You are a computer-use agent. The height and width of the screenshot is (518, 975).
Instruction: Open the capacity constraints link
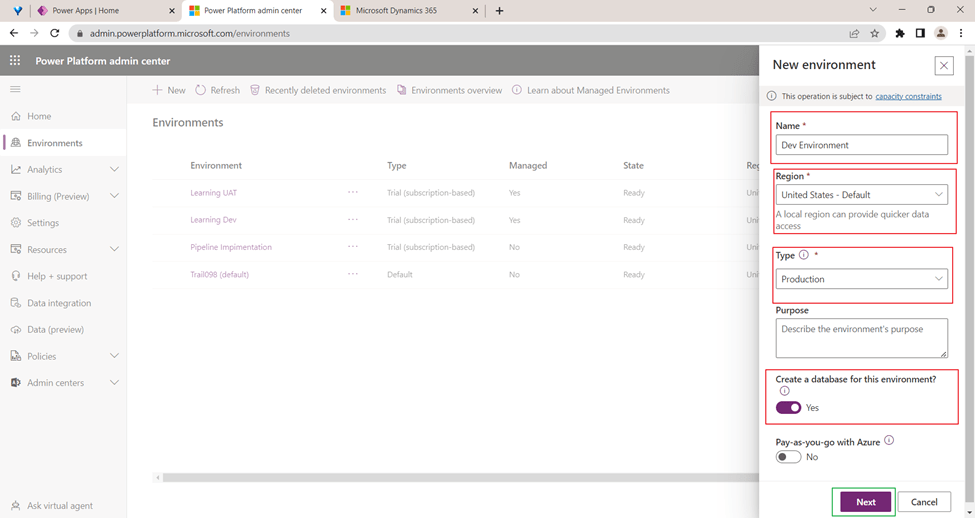pyautogui.click(x=908, y=97)
